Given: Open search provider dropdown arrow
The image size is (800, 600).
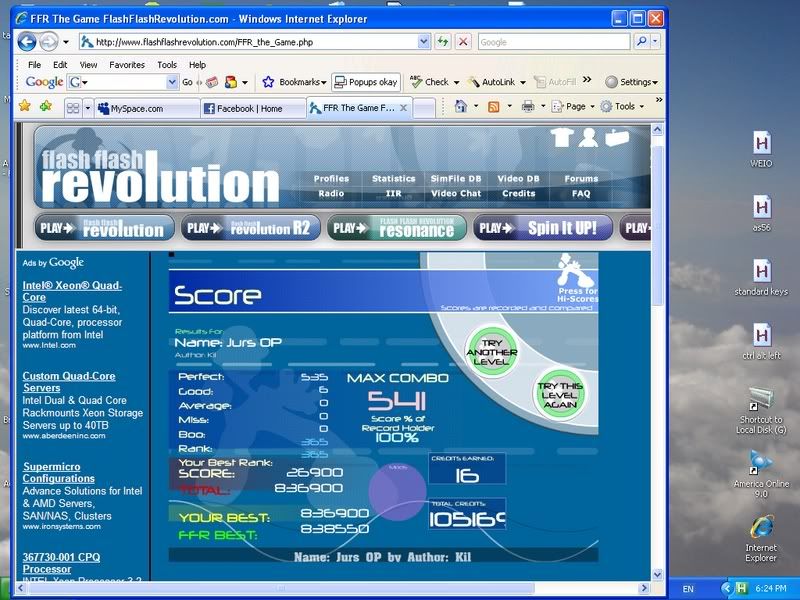Looking at the screenshot, I should [x=655, y=42].
